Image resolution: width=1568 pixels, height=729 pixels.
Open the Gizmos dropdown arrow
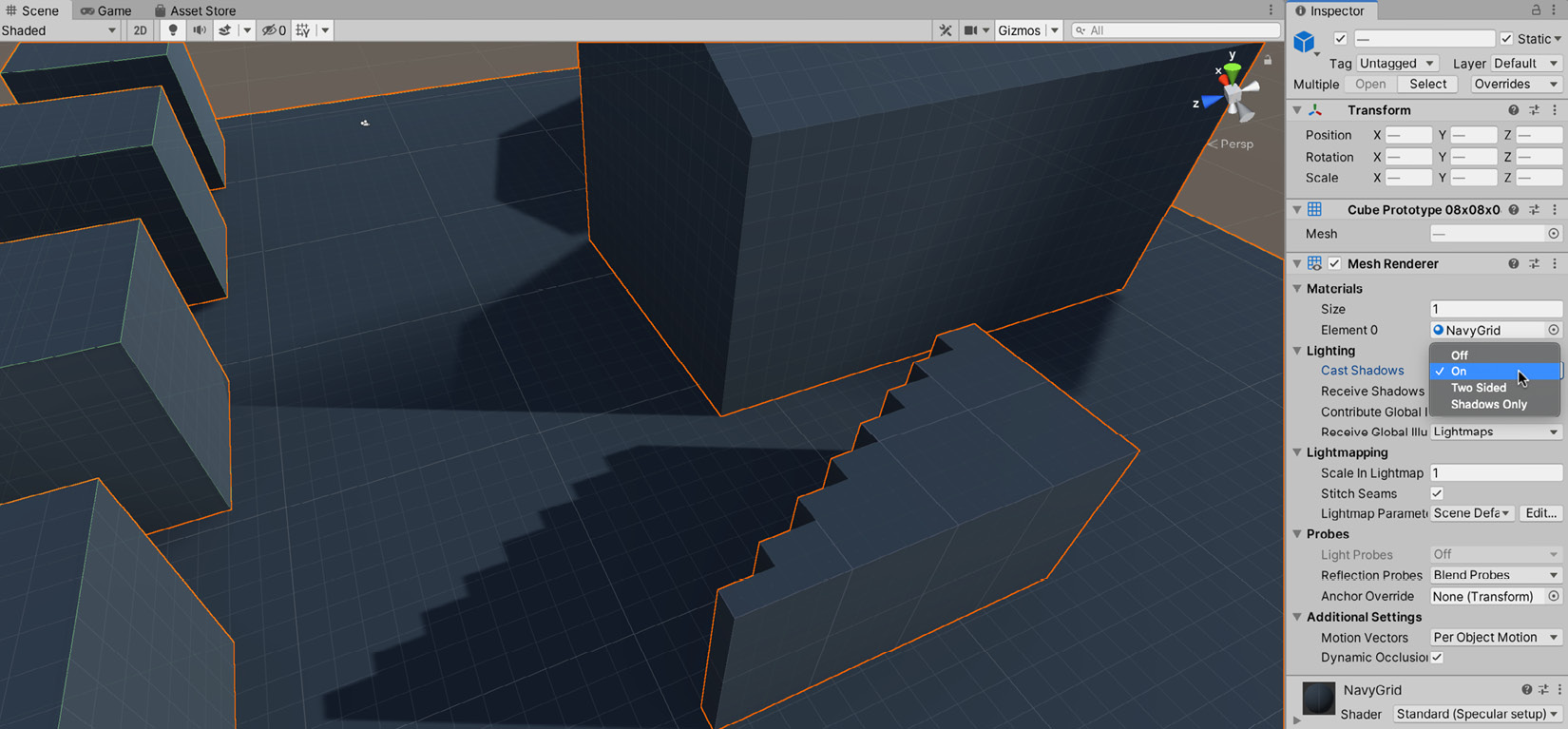[x=1054, y=30]
